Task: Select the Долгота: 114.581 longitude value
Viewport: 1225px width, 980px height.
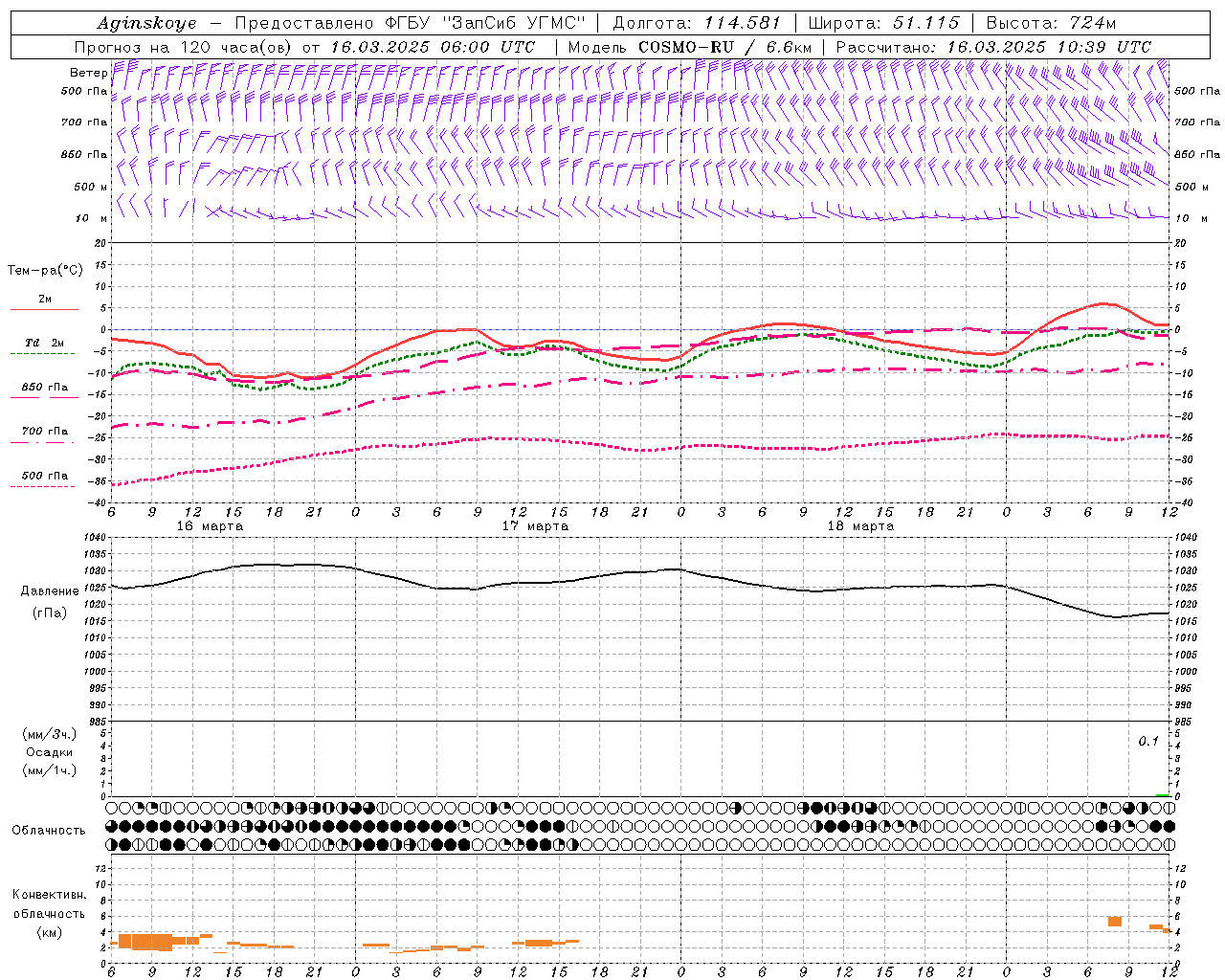Action: pyautogui.click(x=697, y=23)
